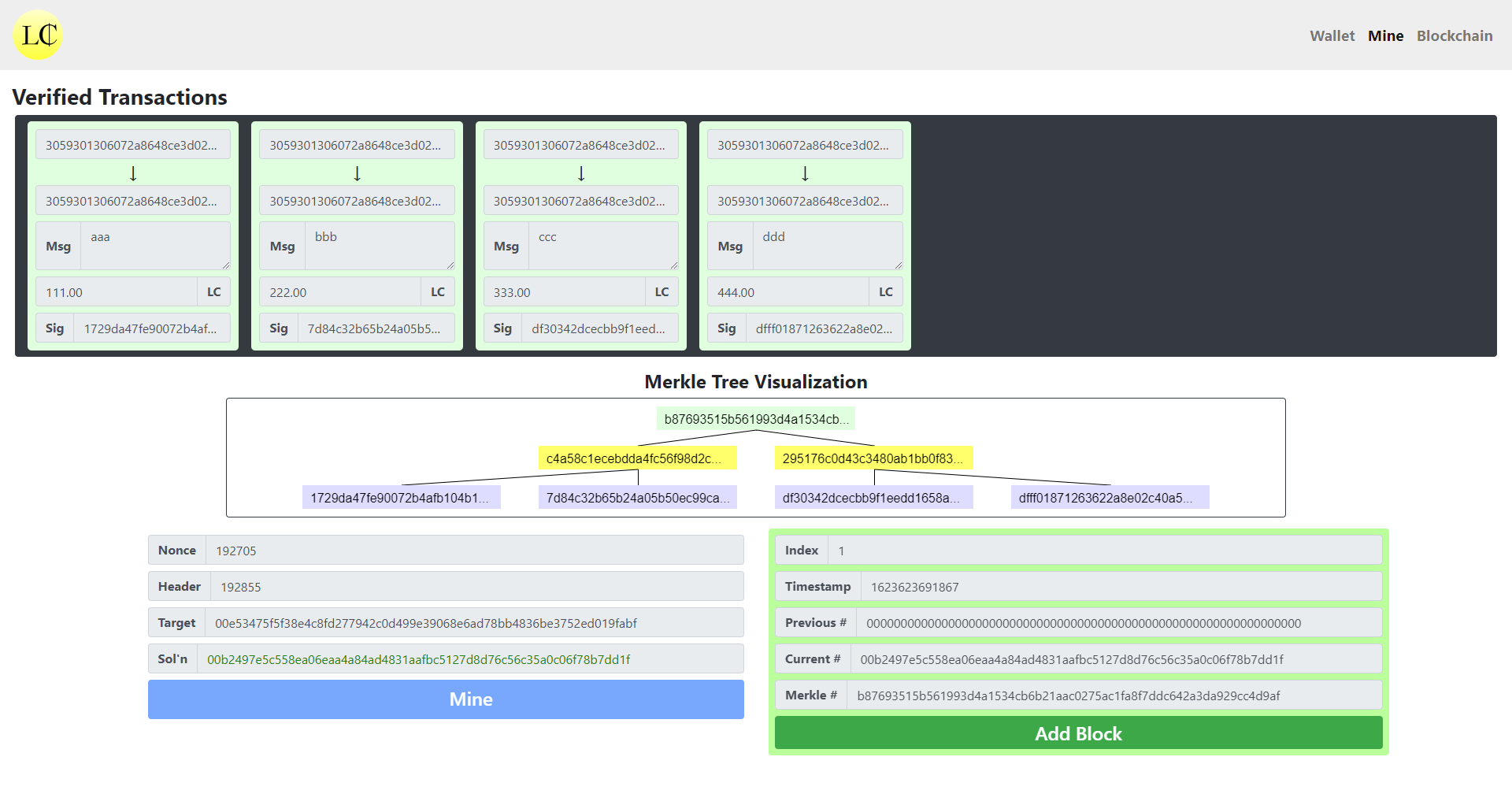Screen dimensions: 1512x790
Task: Click sender address in the 'aaa' transaction
Action: click(x=133, y=145)
